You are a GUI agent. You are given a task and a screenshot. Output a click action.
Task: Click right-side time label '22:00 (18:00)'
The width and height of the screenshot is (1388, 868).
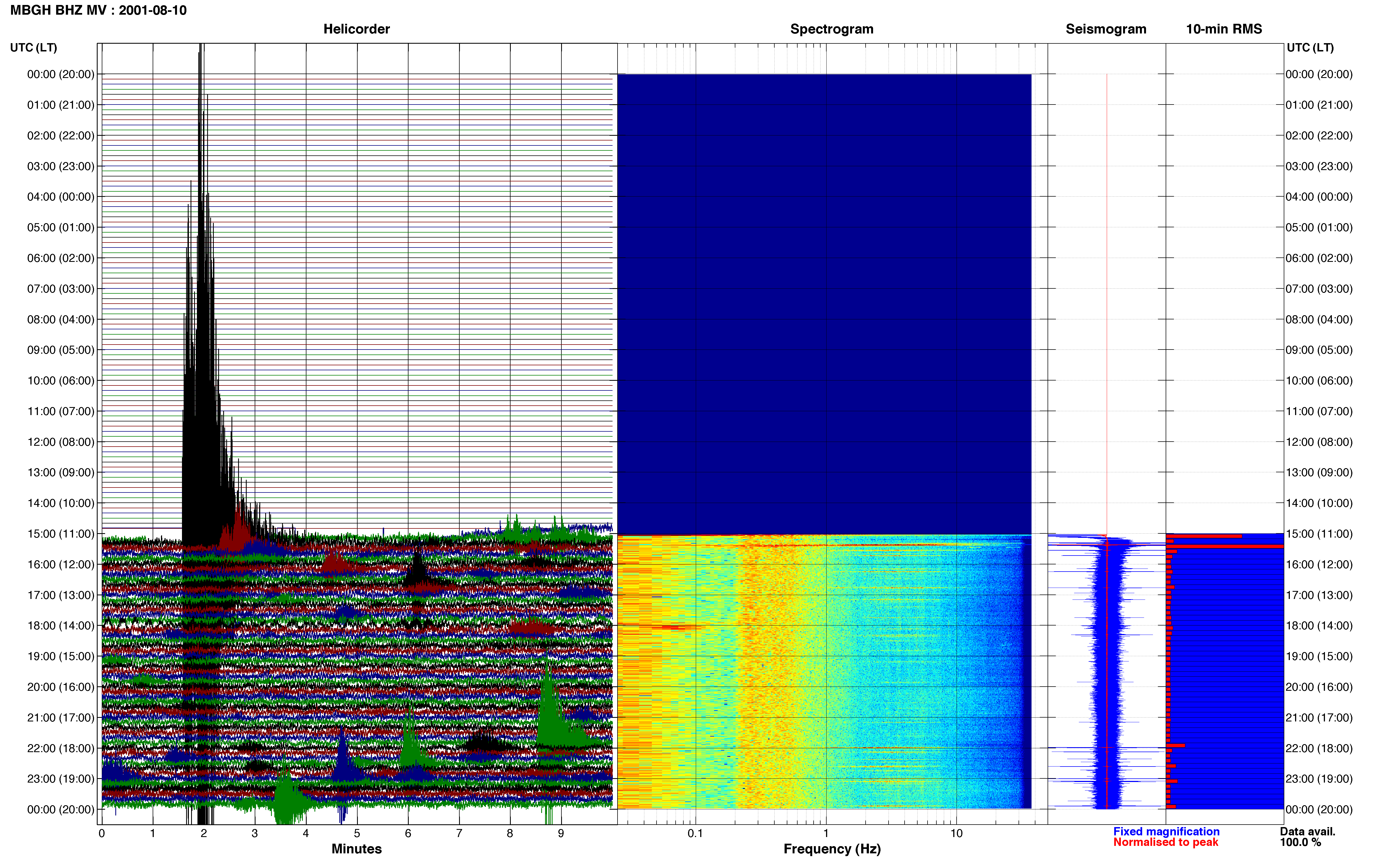1319,748
